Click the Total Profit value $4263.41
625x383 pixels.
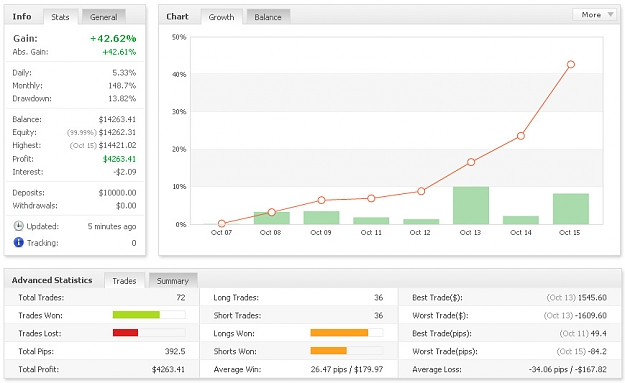click(168, 369)
